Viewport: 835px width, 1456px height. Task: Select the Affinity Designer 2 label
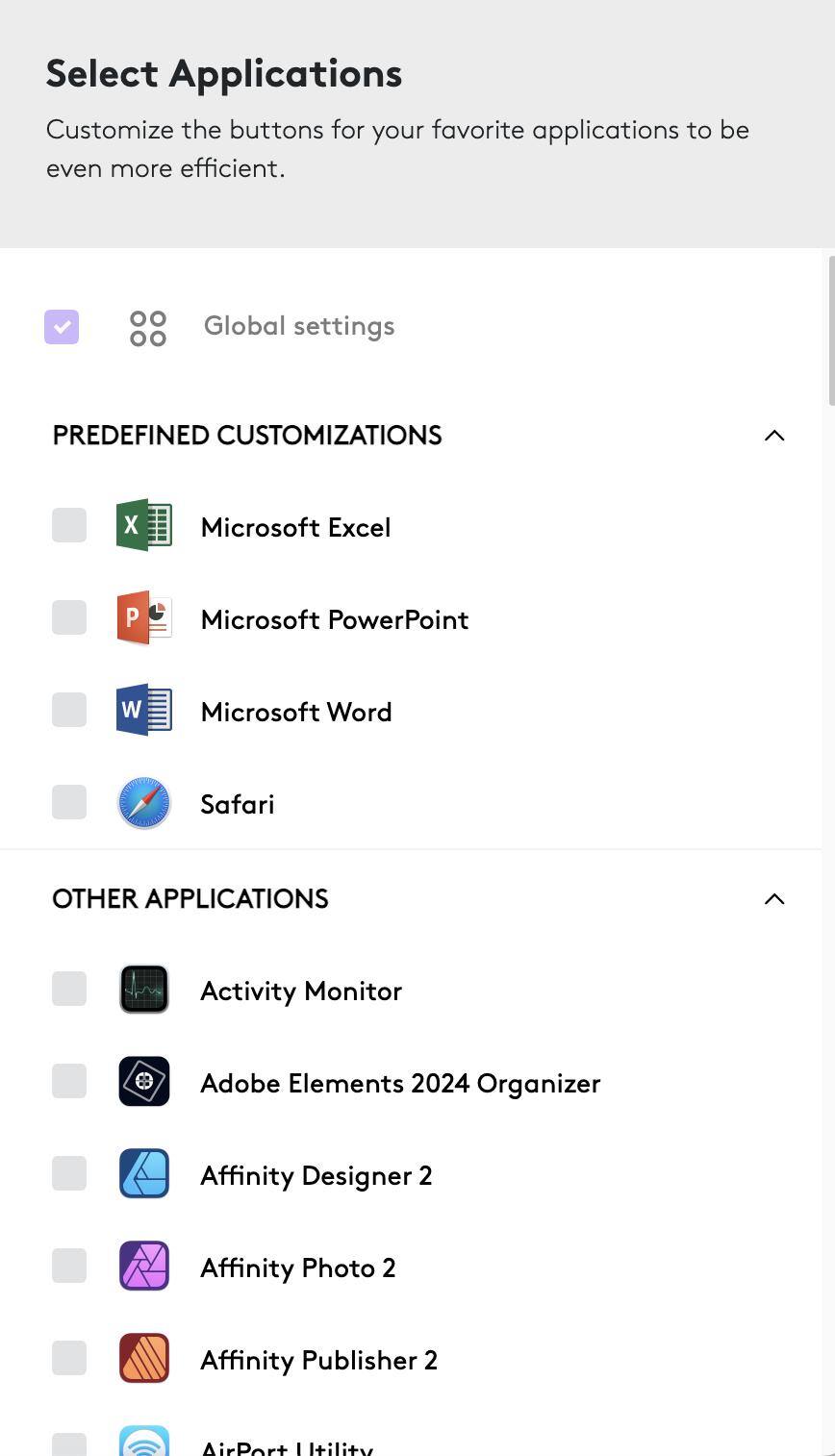coord(316,1175)
